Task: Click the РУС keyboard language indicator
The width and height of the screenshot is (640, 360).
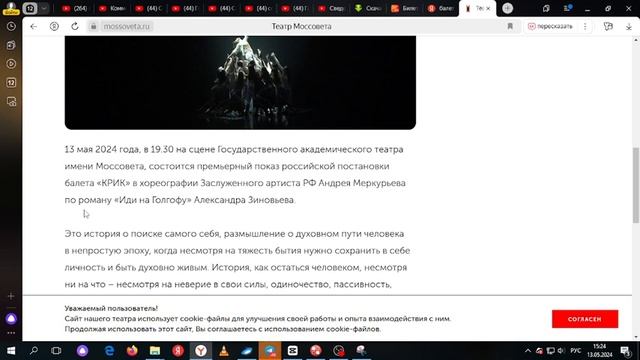Action: (576, 351)
